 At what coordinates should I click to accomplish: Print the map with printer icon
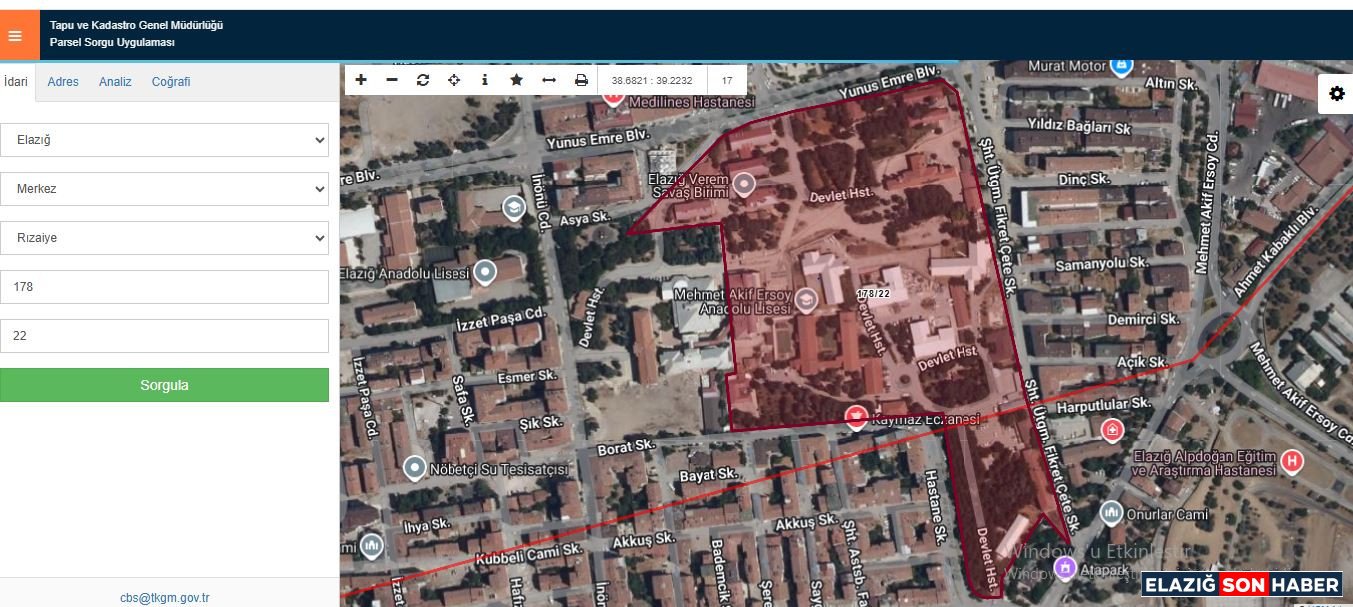(581, 80)
